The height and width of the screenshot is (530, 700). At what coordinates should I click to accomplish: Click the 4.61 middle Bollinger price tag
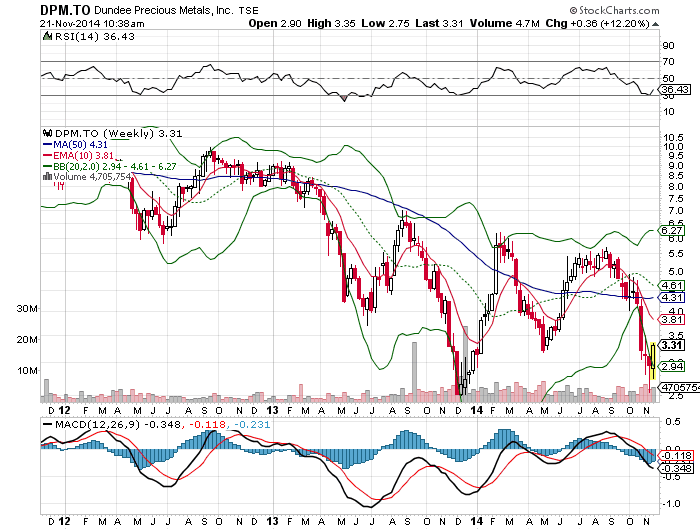(x=672, y=285)
